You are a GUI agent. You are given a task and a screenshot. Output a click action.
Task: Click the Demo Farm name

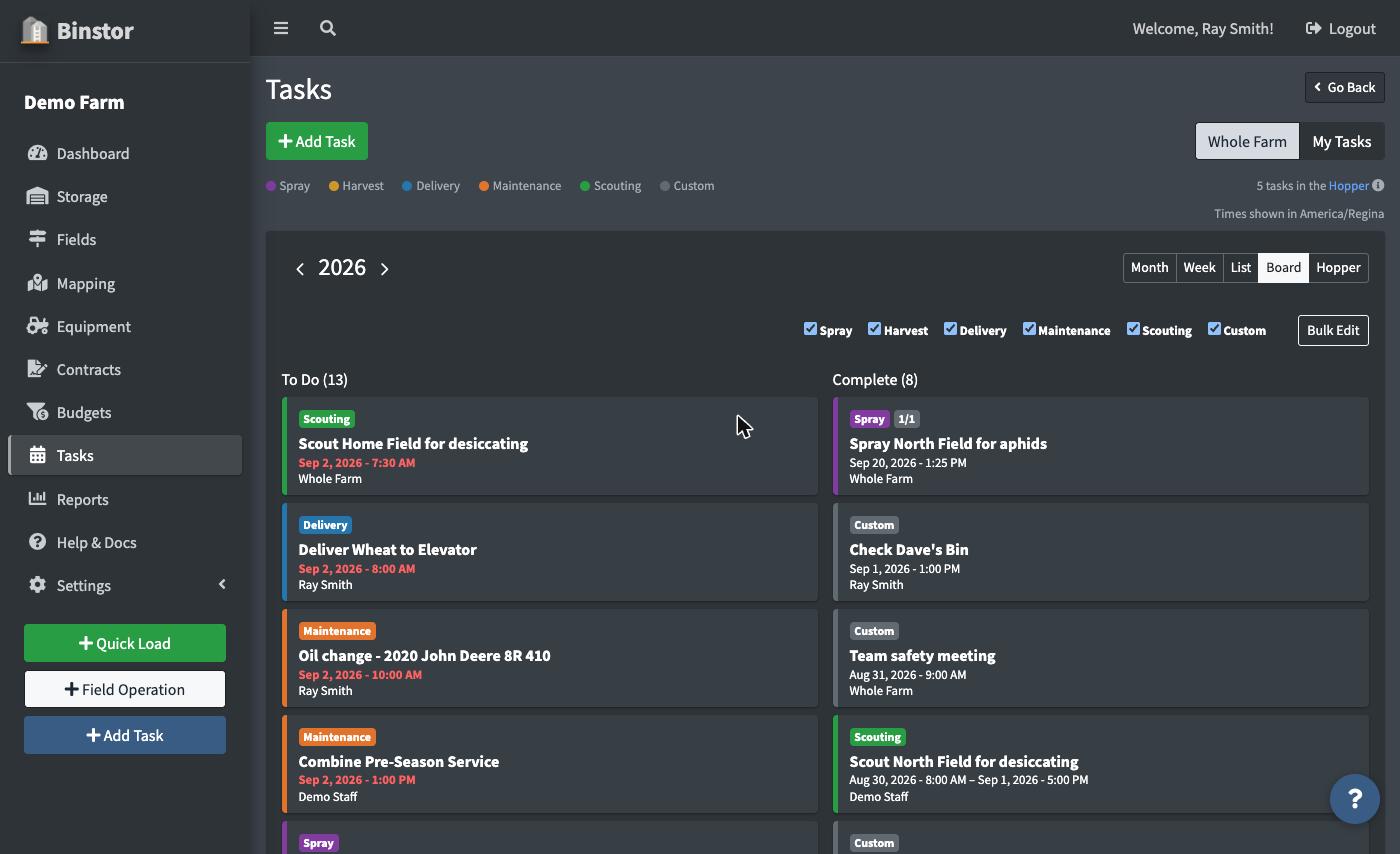[74, 102]
